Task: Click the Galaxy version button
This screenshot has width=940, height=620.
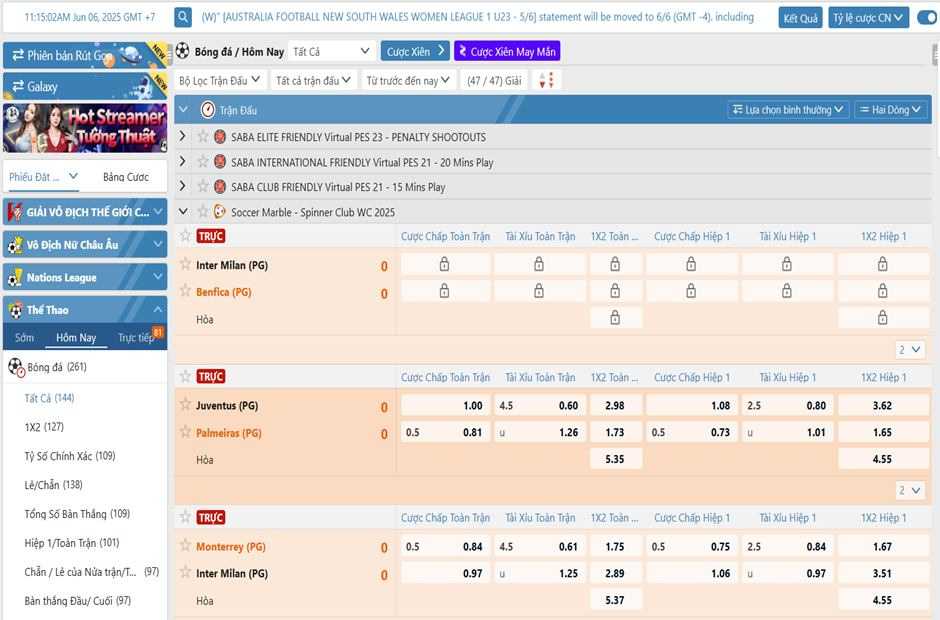Action: tap(85, 86)
